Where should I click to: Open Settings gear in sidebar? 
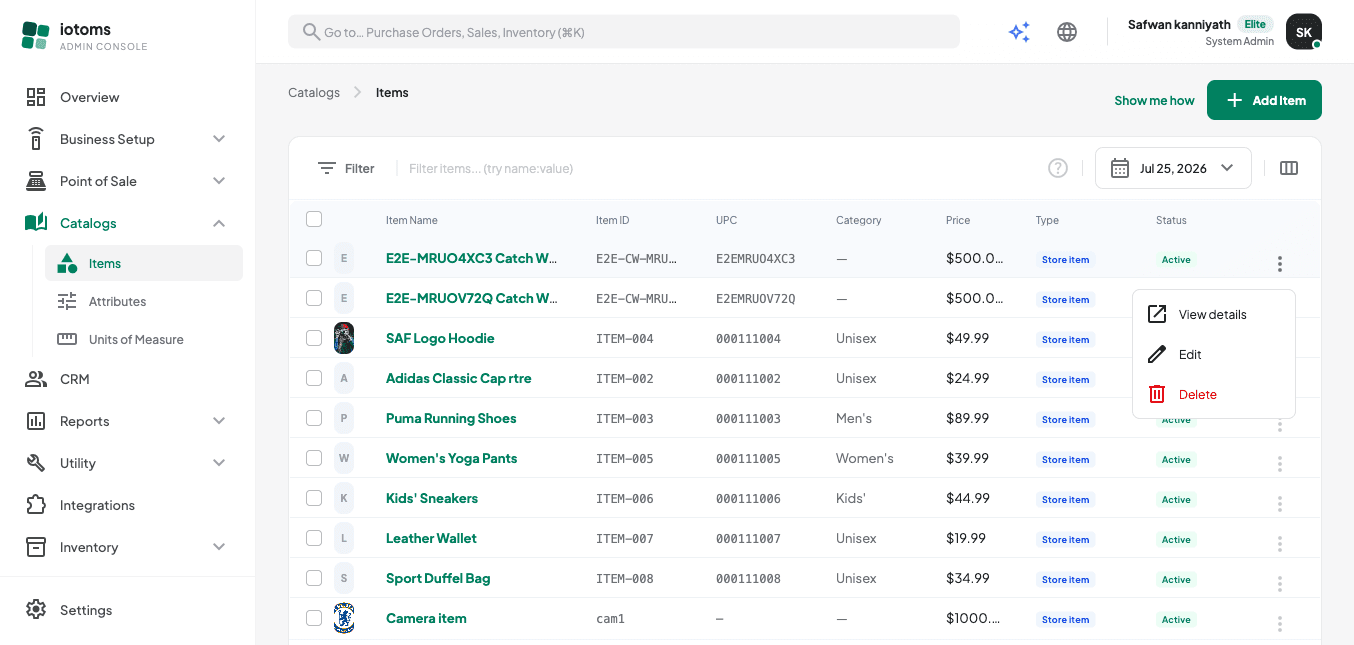(x=36, y=610)
